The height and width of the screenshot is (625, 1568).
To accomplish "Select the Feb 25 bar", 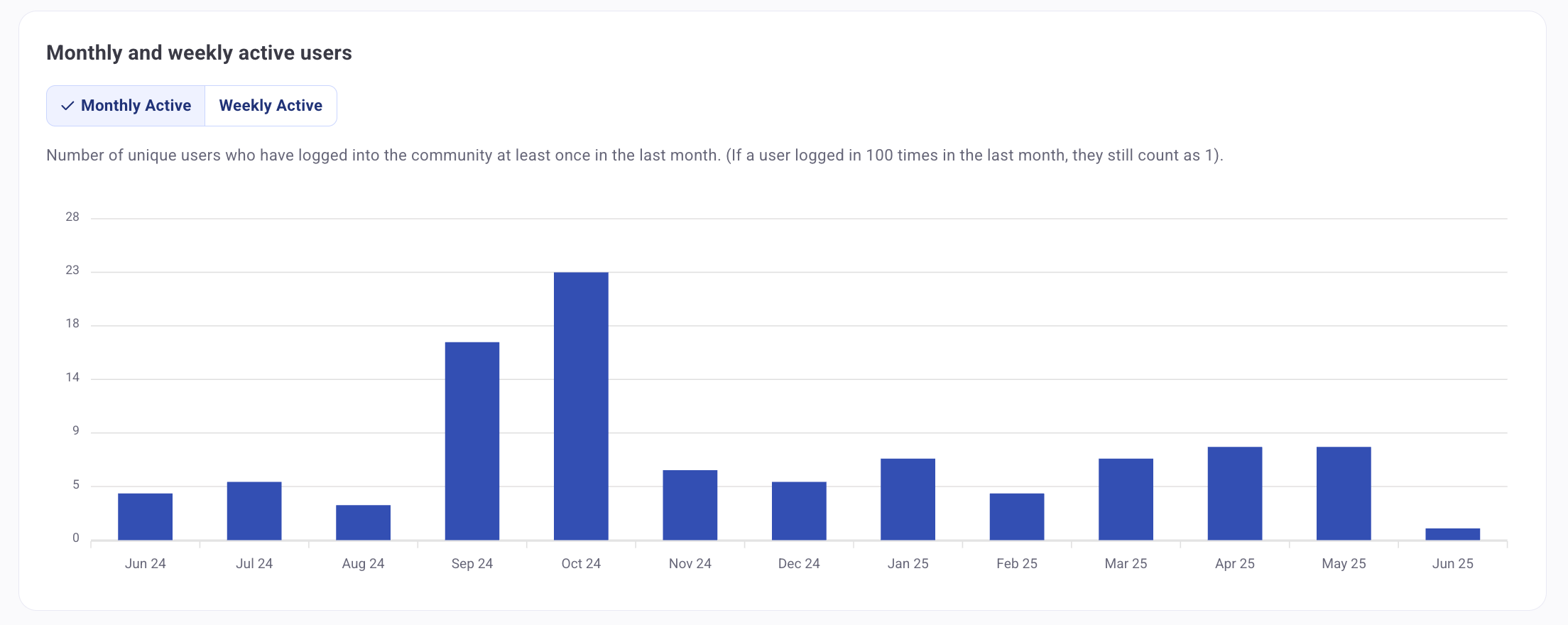I will pyautogui.click(x=1017, y=516).
